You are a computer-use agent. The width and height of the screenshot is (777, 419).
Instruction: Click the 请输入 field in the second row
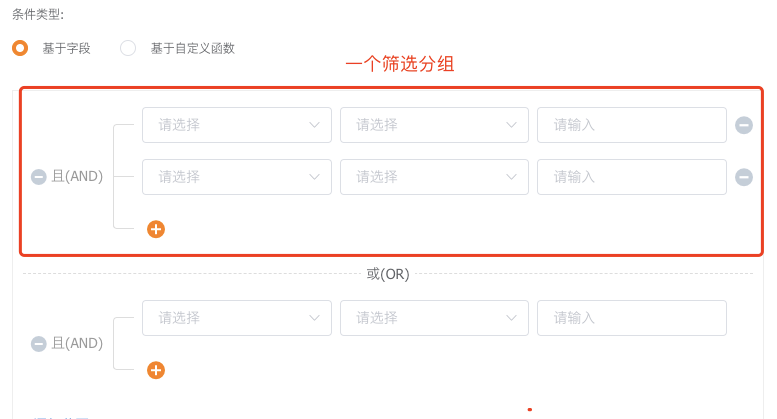631,177
